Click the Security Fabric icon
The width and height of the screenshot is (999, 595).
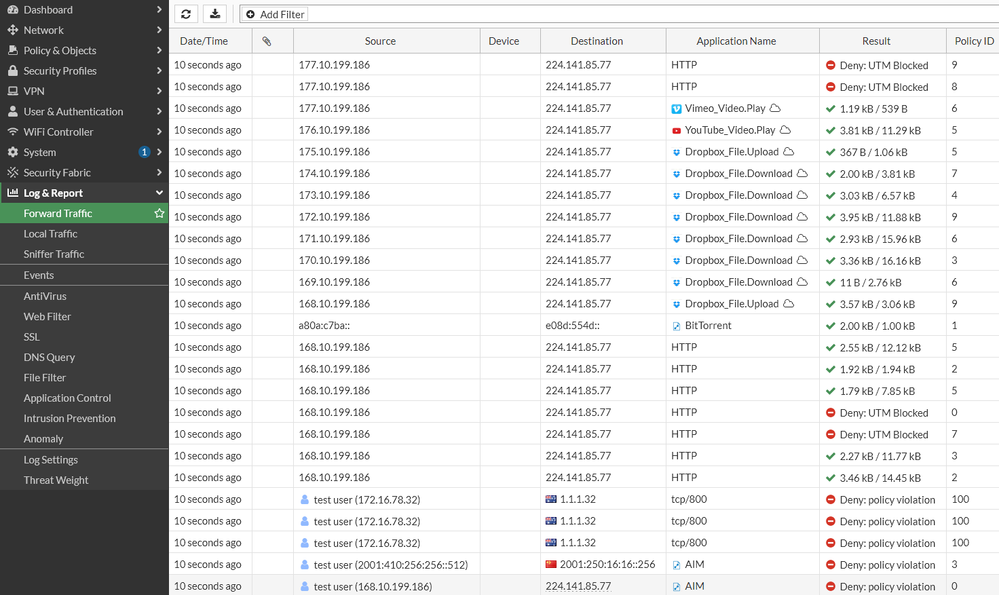pos(13,173)
